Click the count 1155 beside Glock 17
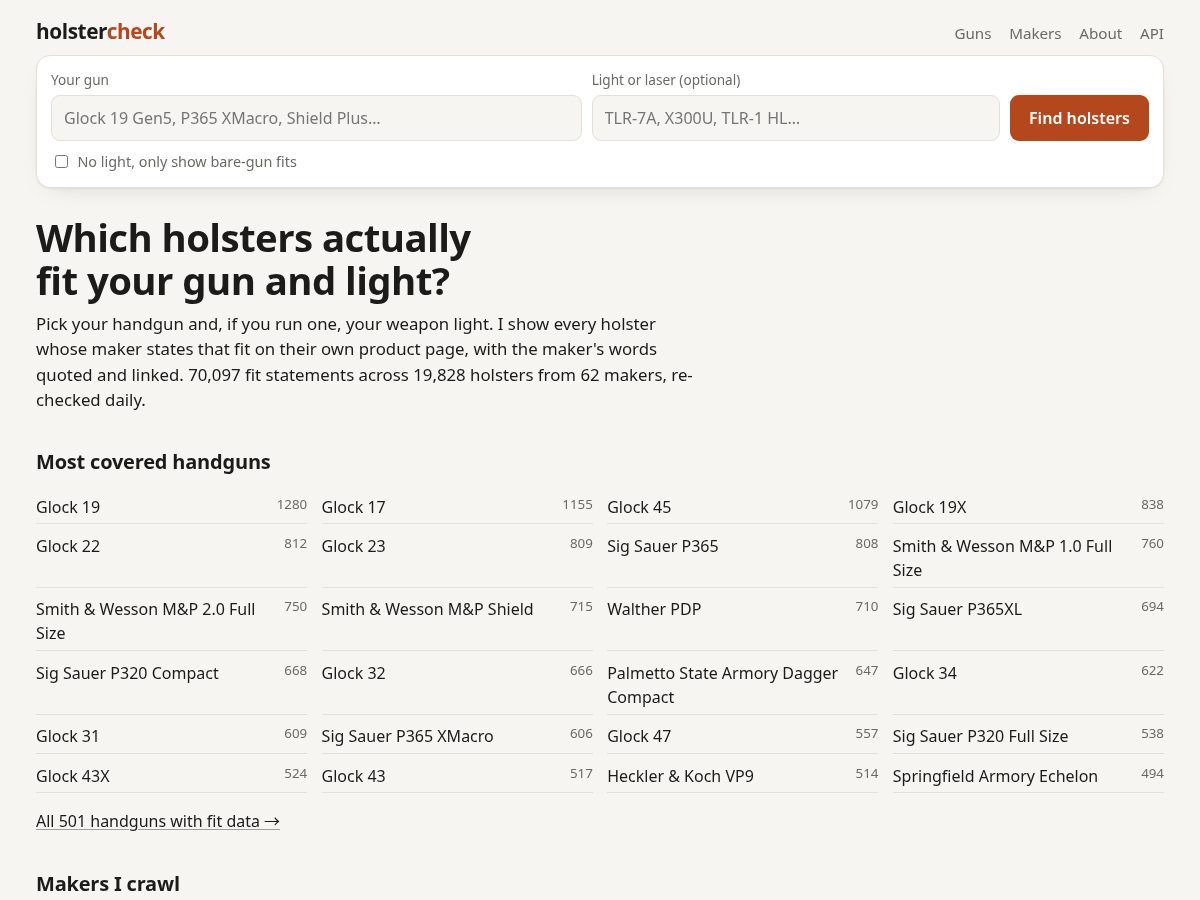Screen dimensions: 1200x900 (577, 504)
